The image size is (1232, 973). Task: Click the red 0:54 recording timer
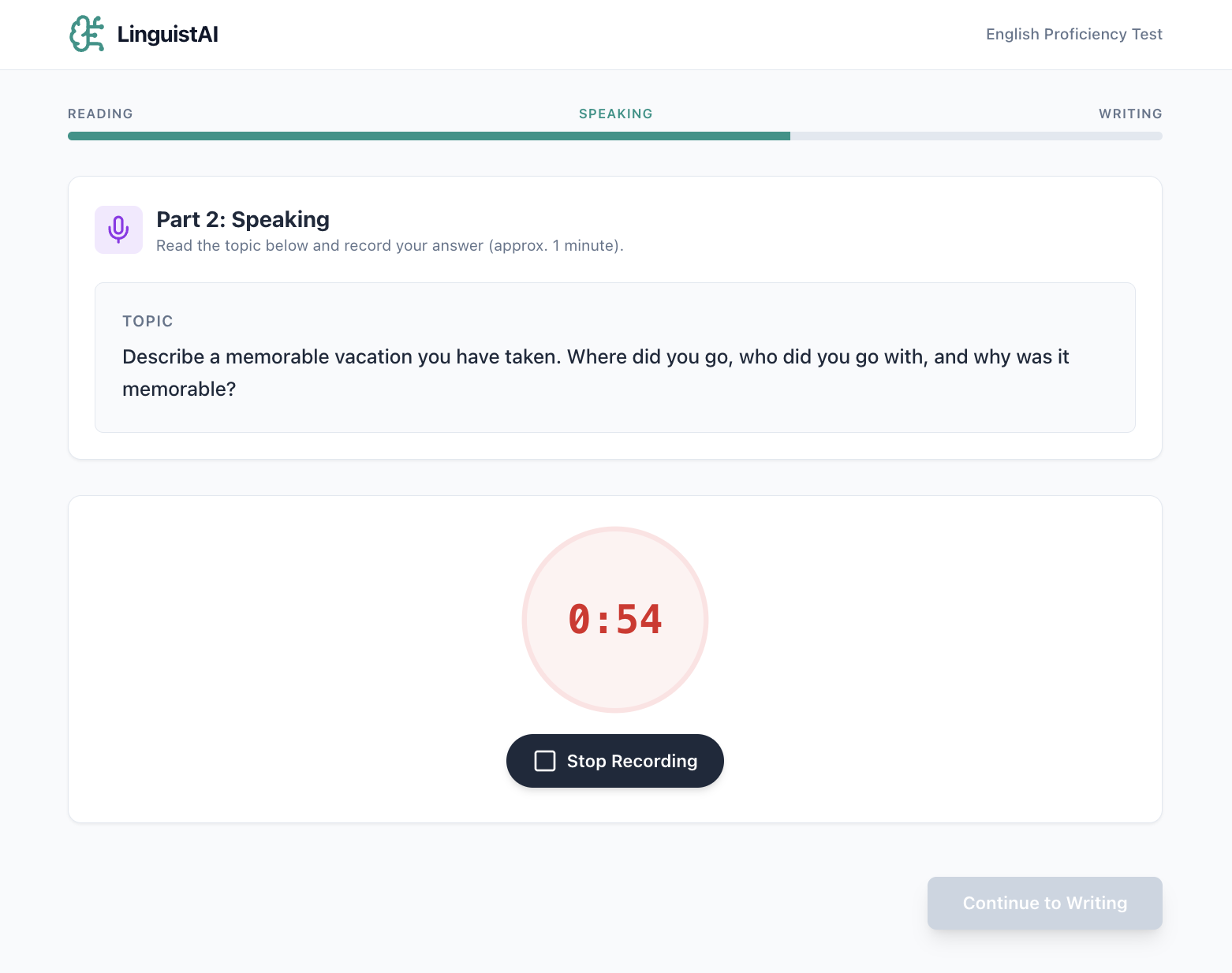(x=615, y=619)
